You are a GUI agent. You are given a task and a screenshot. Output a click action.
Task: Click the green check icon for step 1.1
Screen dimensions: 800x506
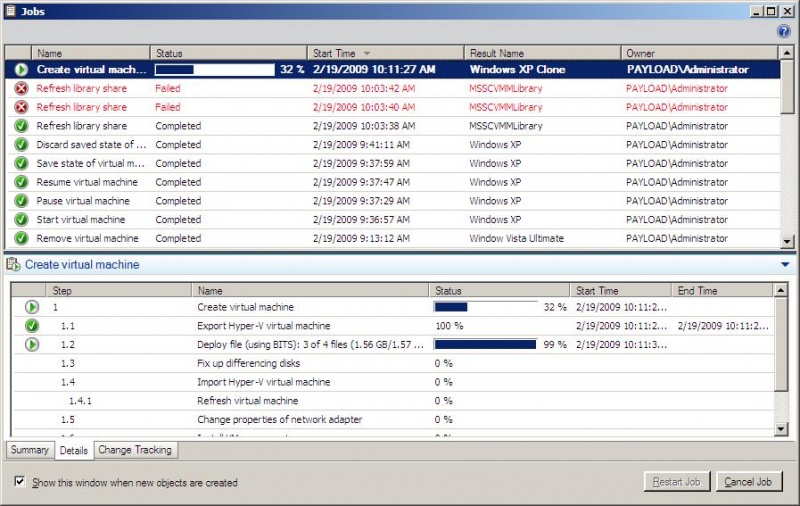[32, 326]
